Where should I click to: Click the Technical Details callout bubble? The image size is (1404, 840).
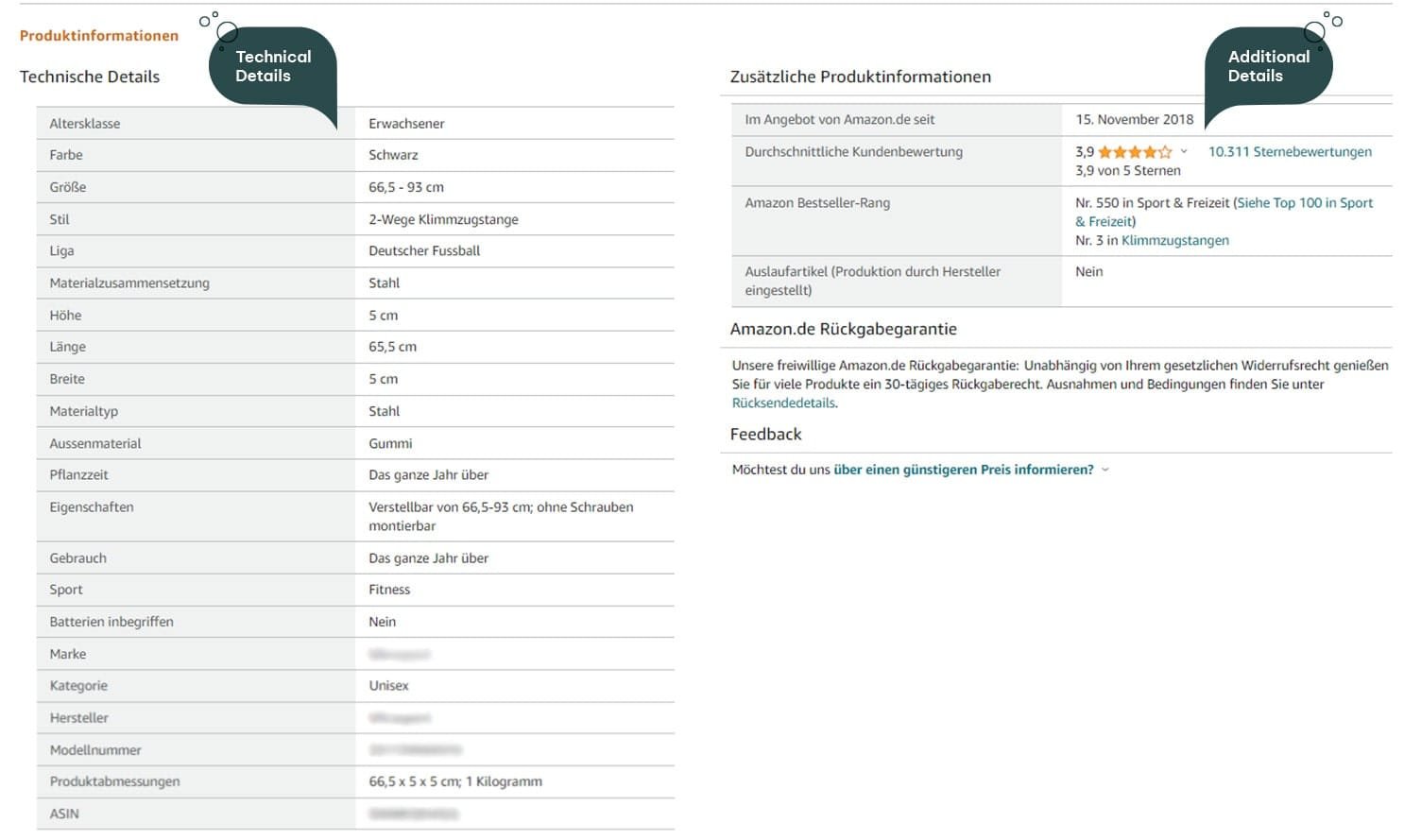(x=272, y=66)
